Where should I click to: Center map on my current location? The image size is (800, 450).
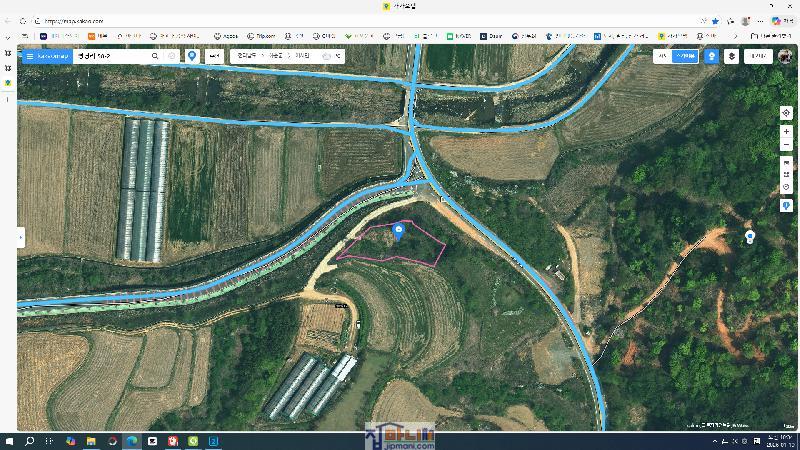787,113
